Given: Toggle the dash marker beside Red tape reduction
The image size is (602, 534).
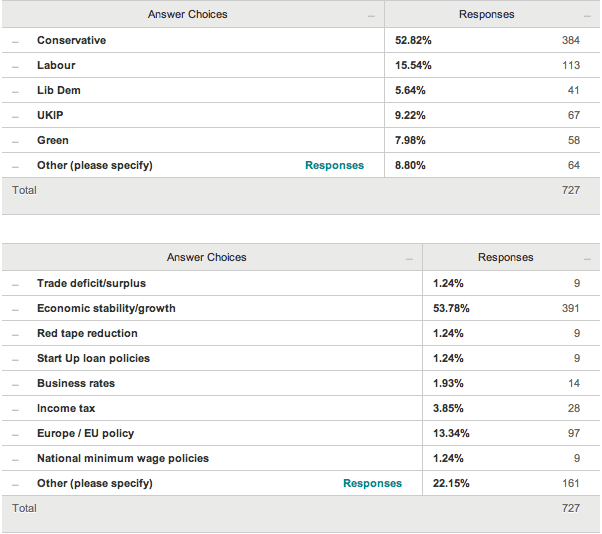Looking at the screenshot, I should click(x=16, y=334).
